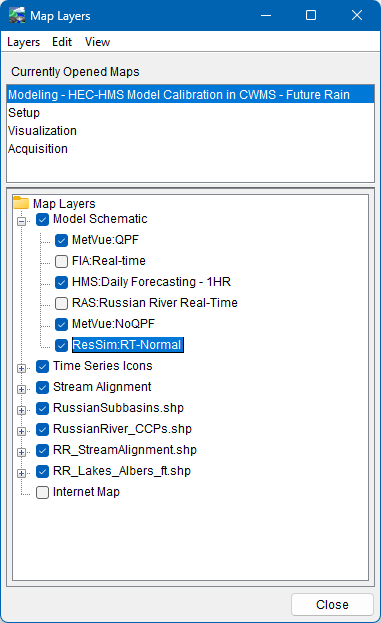This screenshot has height=623, width=381.
Task: Toggle the RussianSubbasins.shp checkbox
Action: 43,408
